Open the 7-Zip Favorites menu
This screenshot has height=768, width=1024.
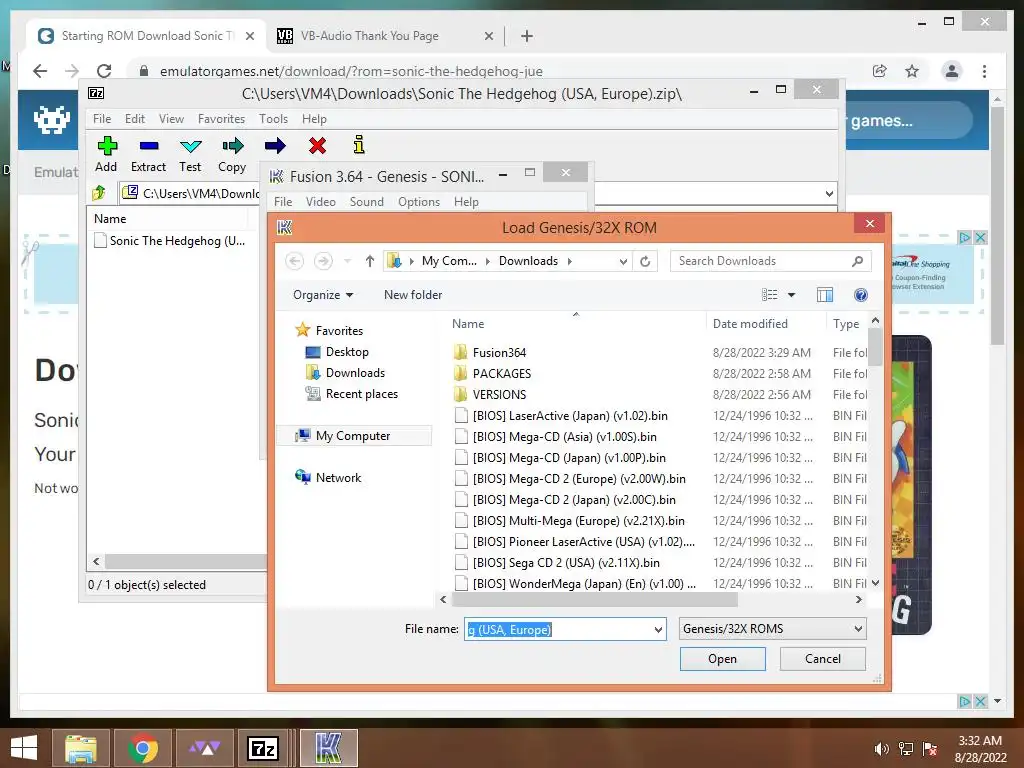pos(221,119)
